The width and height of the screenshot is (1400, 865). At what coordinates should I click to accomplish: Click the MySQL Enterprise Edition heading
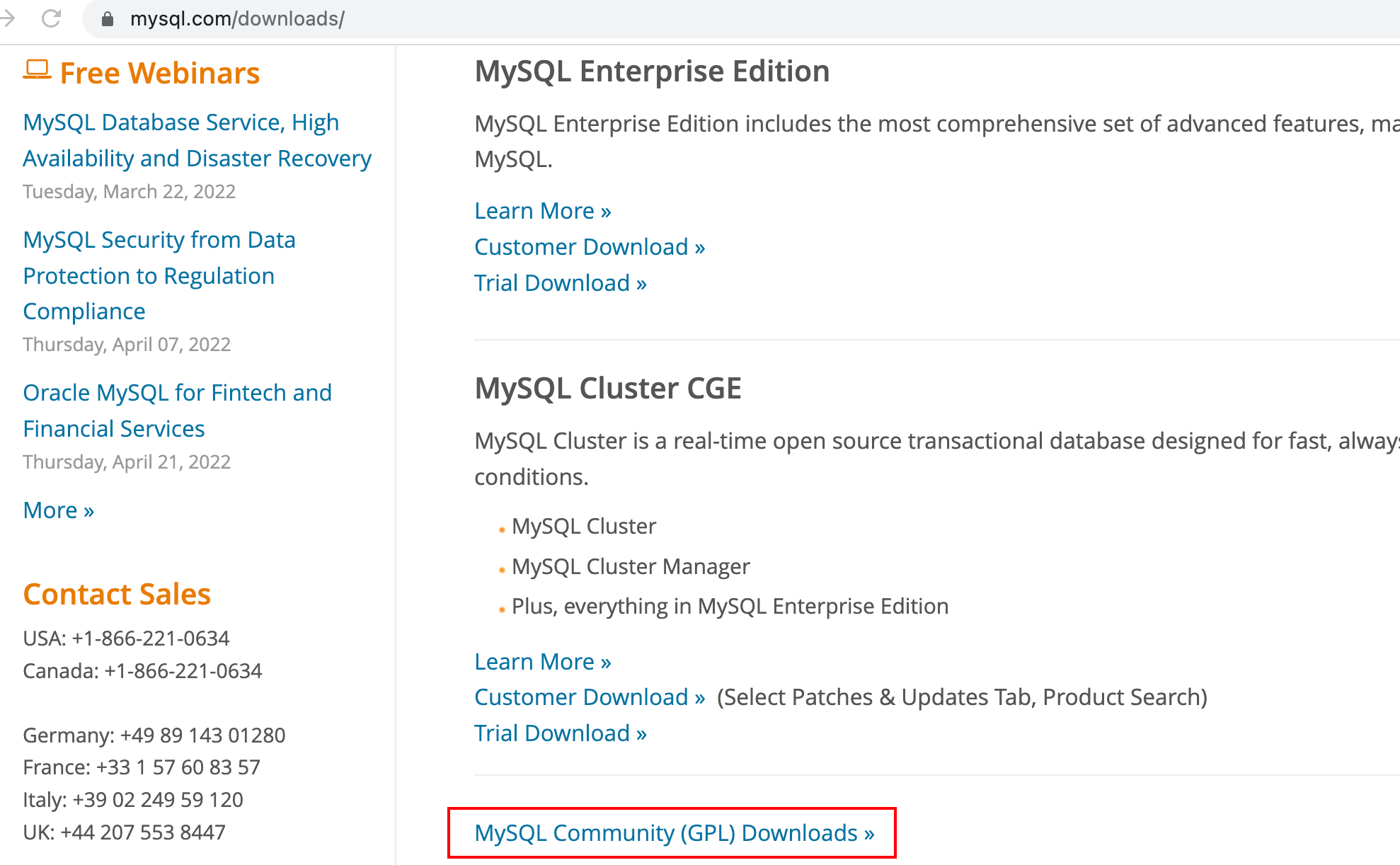click(651, 71)
